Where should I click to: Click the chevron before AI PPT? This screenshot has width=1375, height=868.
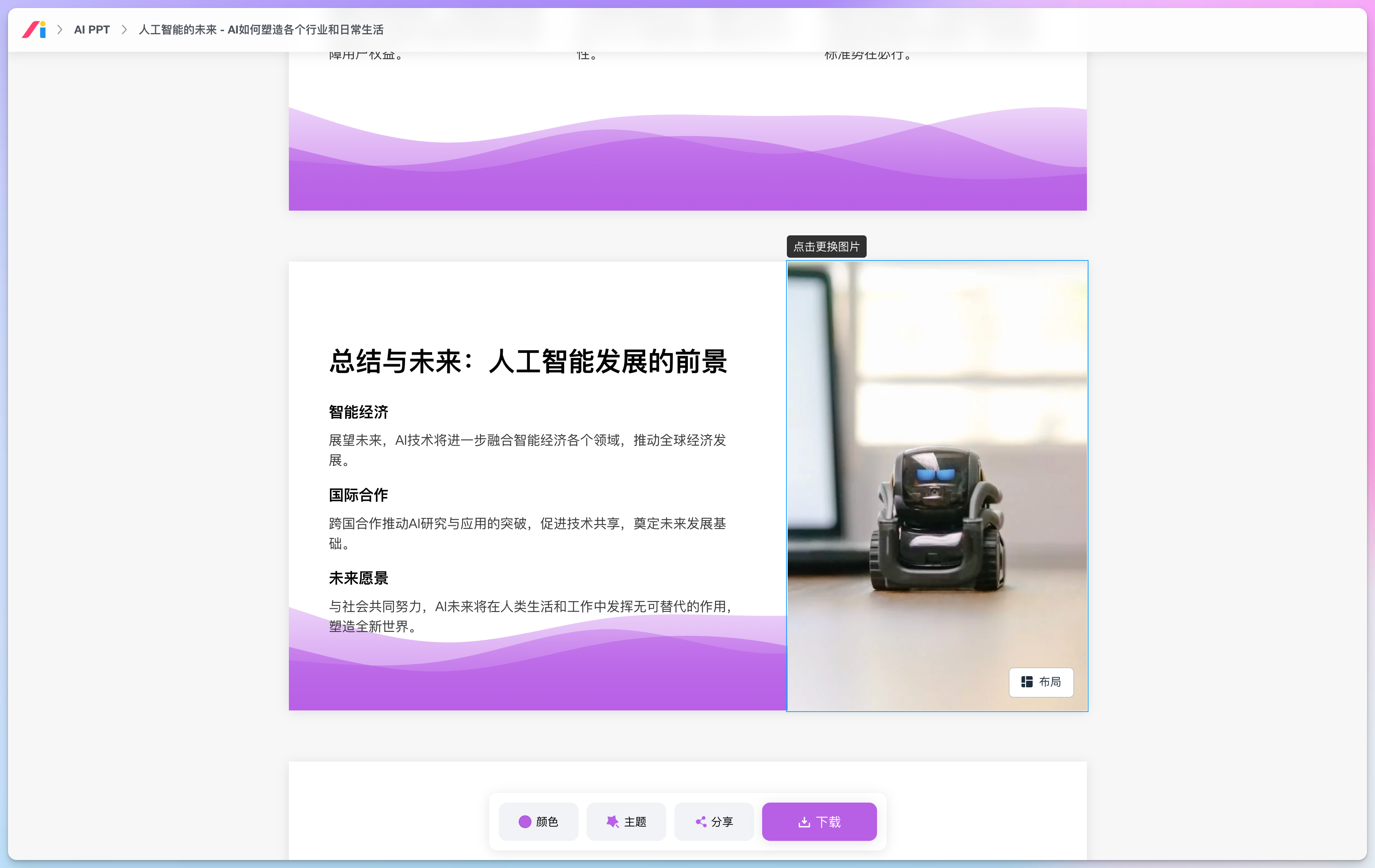coord(59,30)
